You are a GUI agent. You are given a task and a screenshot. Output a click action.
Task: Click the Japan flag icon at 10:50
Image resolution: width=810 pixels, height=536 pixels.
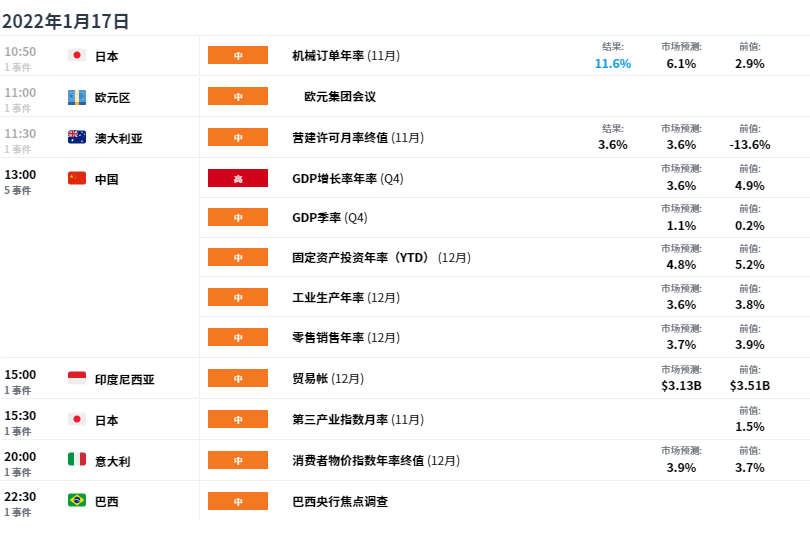(x=77, y=55)
